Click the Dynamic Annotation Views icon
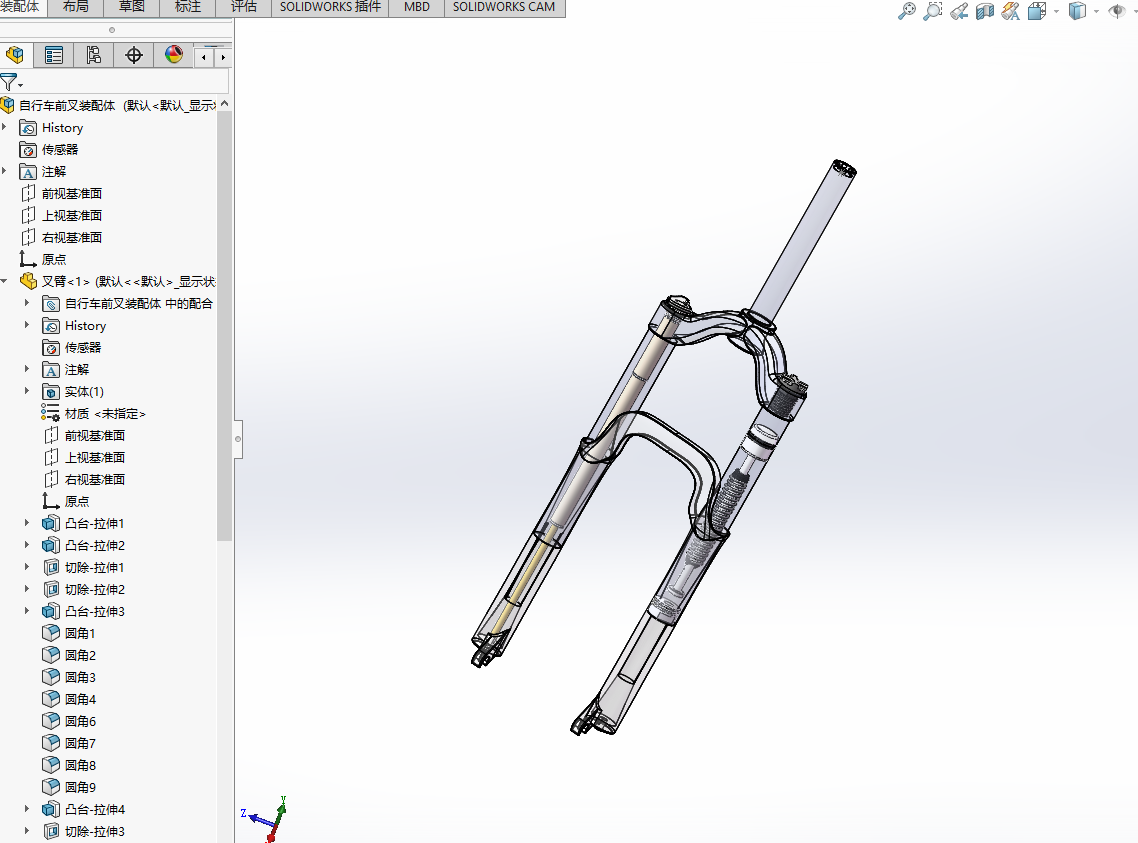 [1010, 11]
